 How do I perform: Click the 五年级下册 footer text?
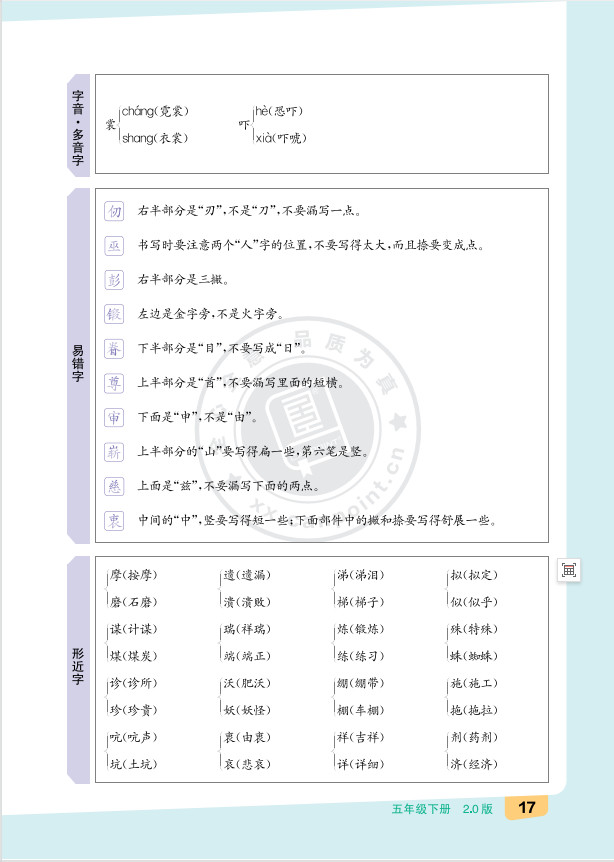coord(421,809)
